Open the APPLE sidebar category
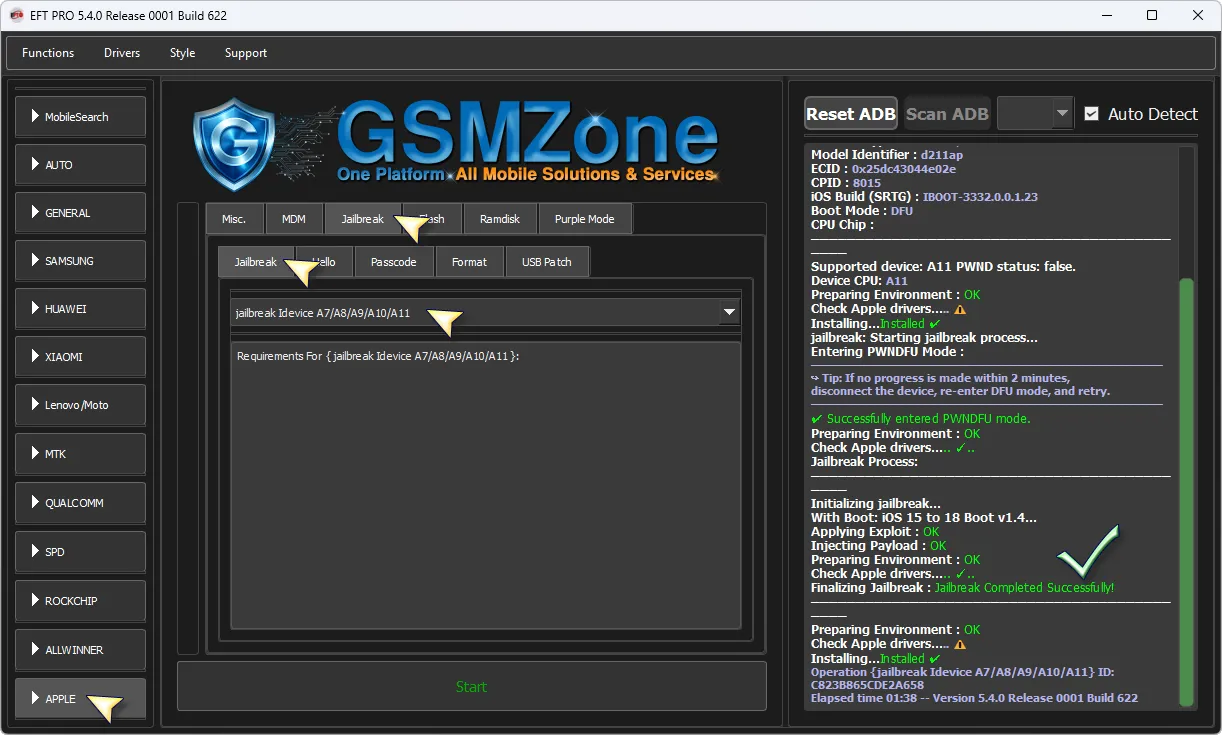The height and width of the screenshot is (735, 1222). (x=80, y=698)
